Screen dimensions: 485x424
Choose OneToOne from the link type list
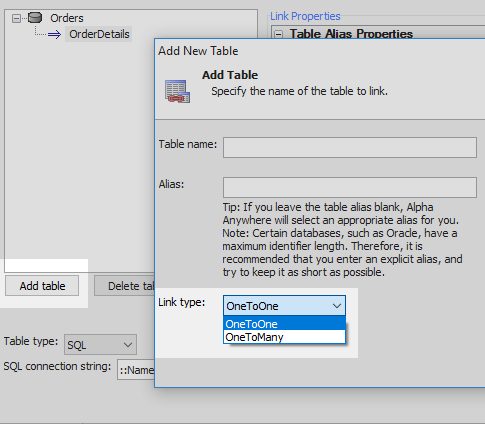284,324
